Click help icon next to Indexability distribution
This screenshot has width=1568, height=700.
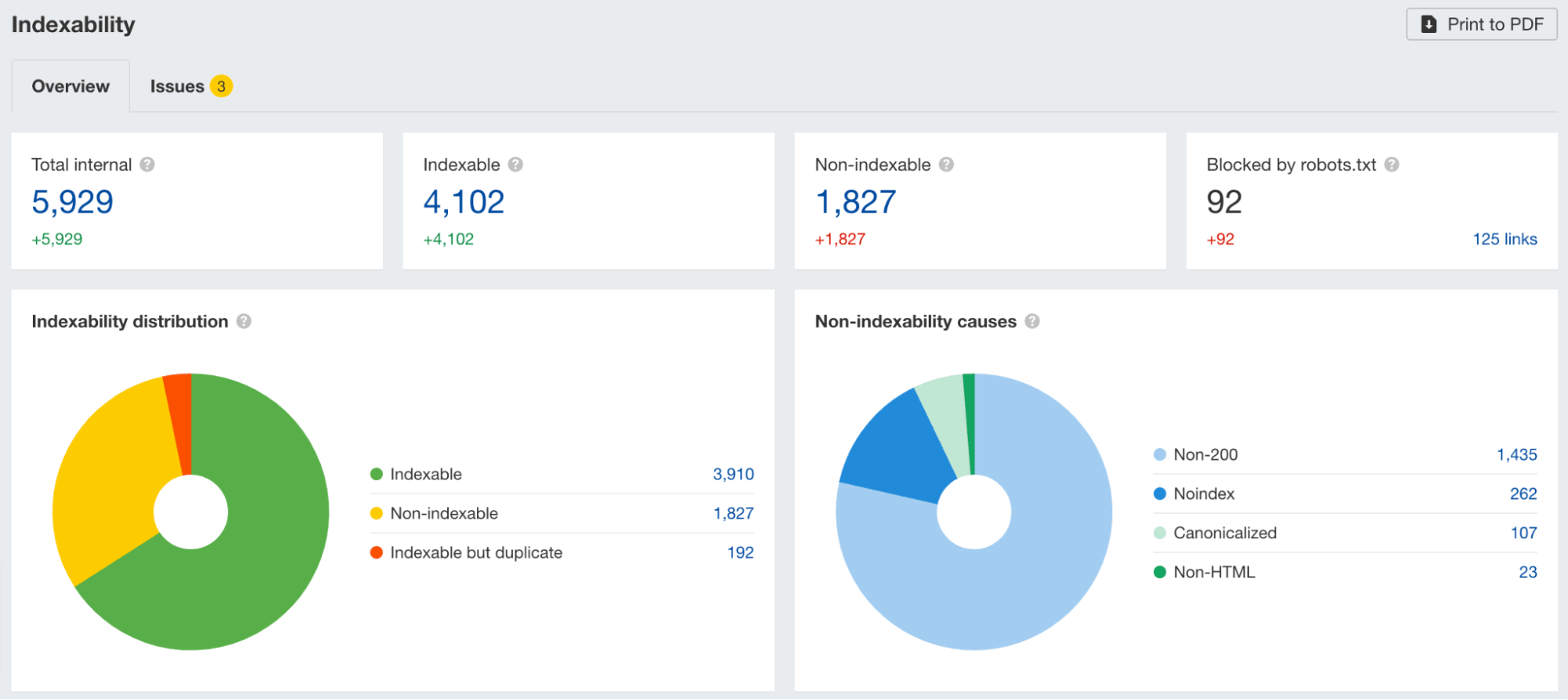[x=244, y=322]
